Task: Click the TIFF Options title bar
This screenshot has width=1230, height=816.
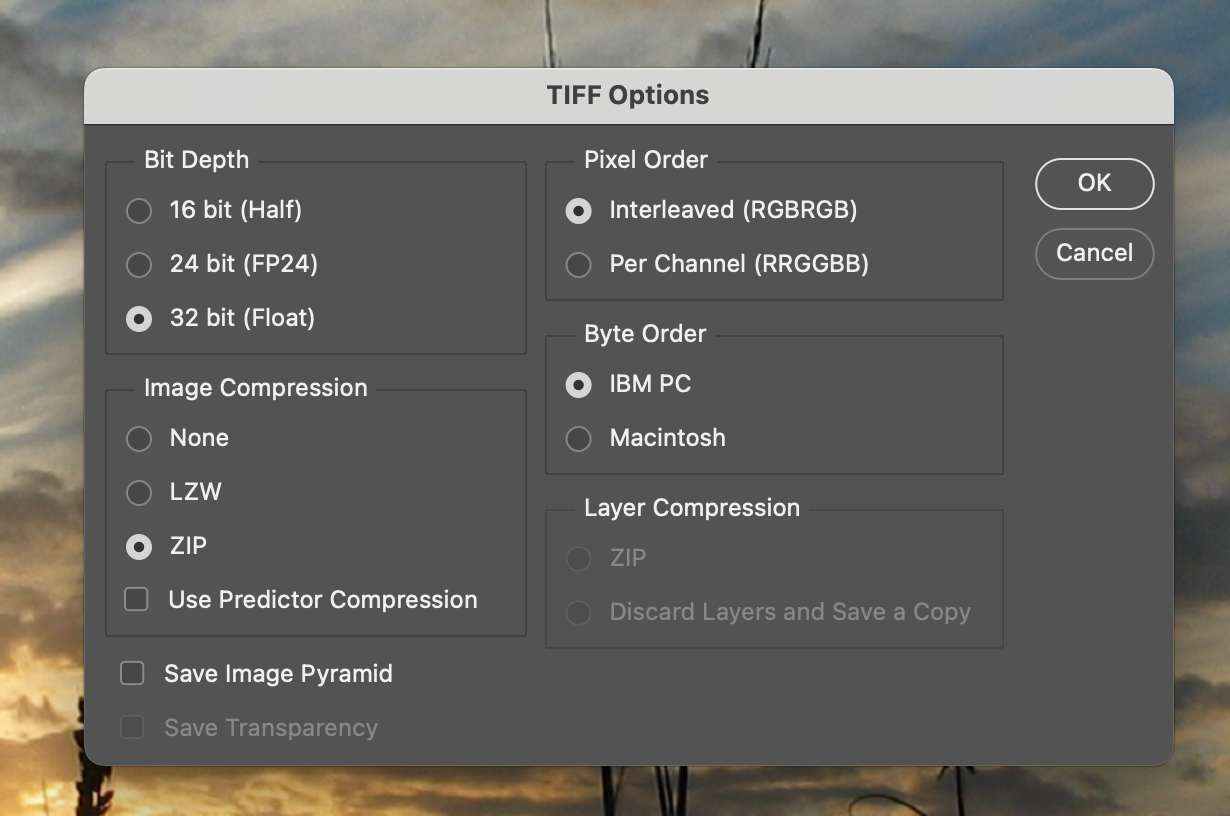Action: [628, 96]
